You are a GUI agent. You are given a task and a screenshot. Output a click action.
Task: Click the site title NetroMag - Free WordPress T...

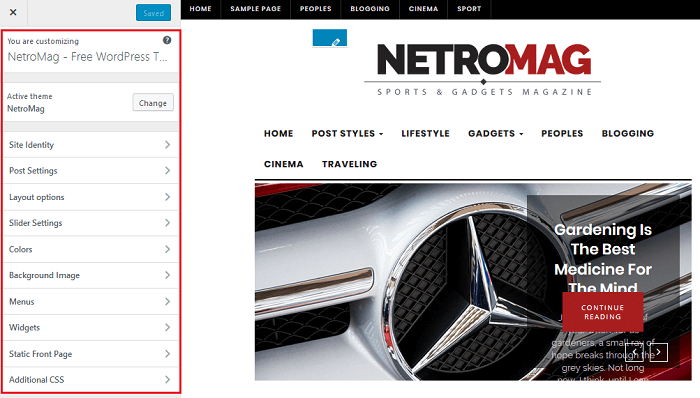[88, 57]
